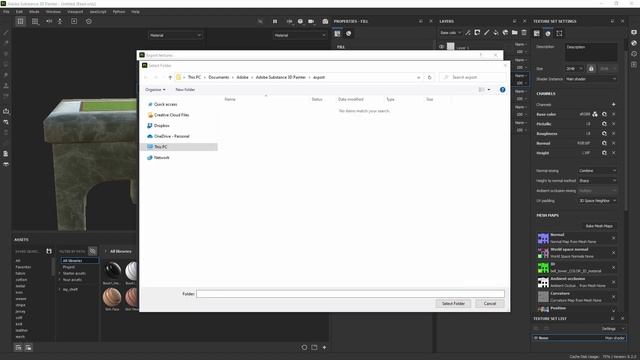Click the video camera icon in the viewport toolbar
This screenshot has height=360, width=640.
click(x=311, y=21)
